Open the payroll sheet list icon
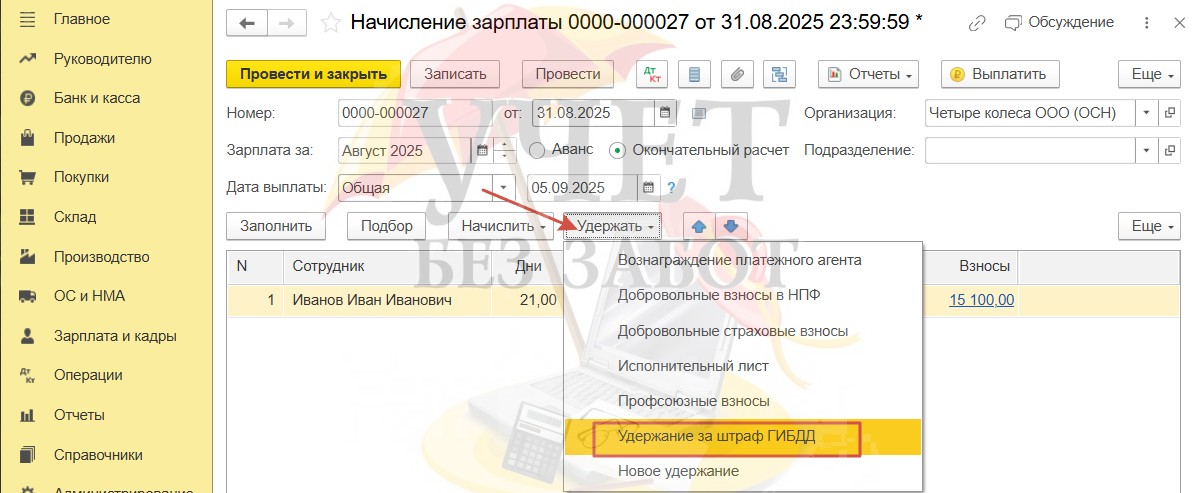The width and height of the screenshot is (1198, 493). (695, 74)
